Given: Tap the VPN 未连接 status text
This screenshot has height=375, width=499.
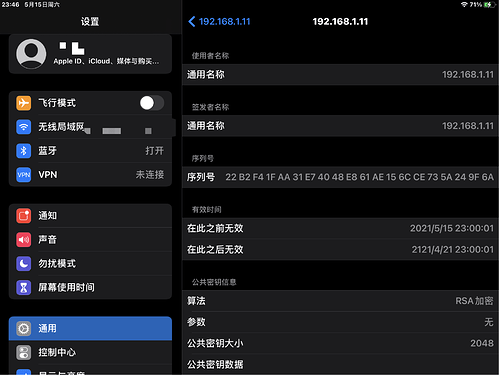Looking at the screenshot, I should [150, 175].
